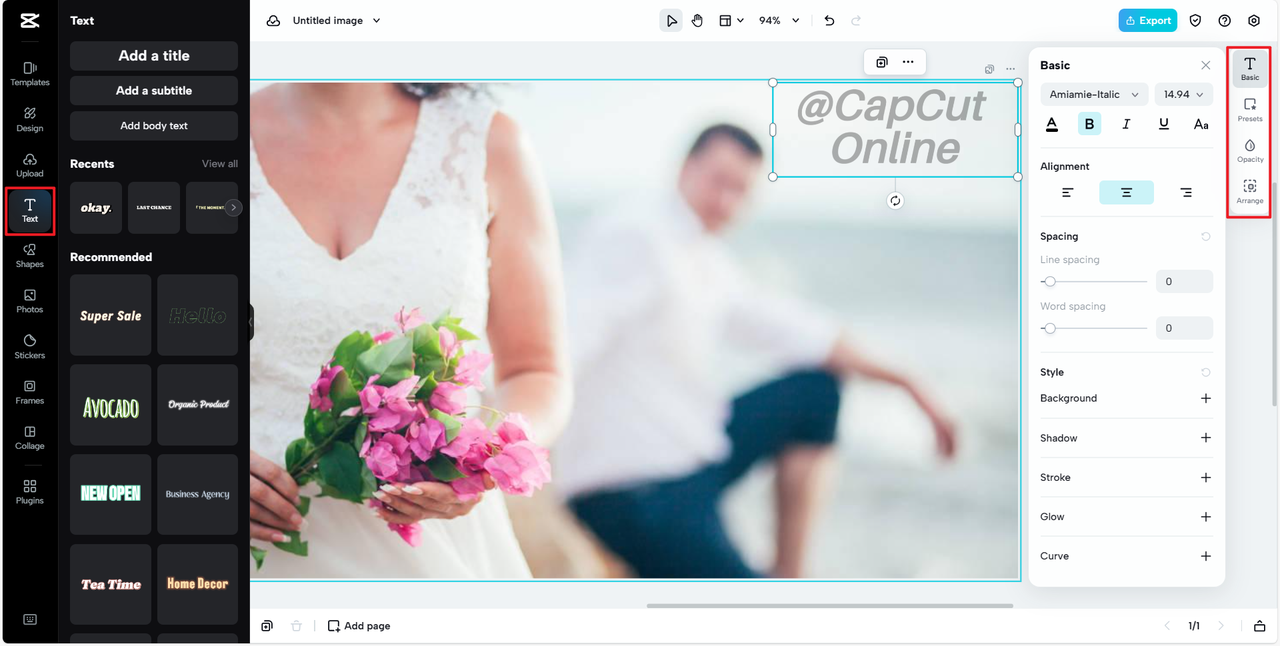Click the Export button
The width and height of the screenshot is (1280, 646).
tap(1147, 20)
